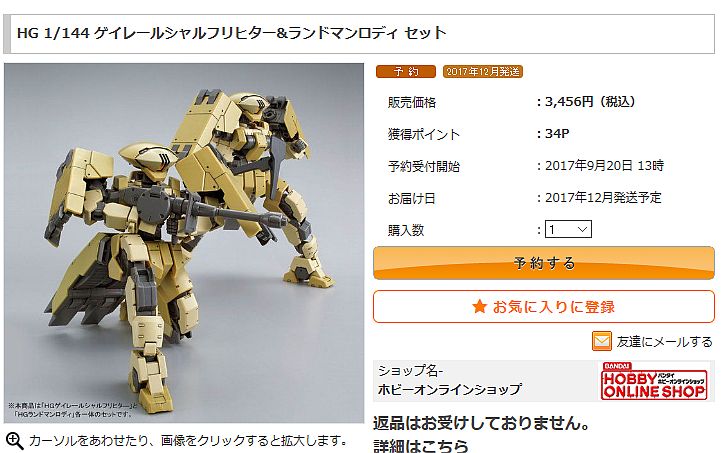Click the 友達にメールする link
Image resolution: width=728 pixels, height=453 pixels.
[664, 342]
